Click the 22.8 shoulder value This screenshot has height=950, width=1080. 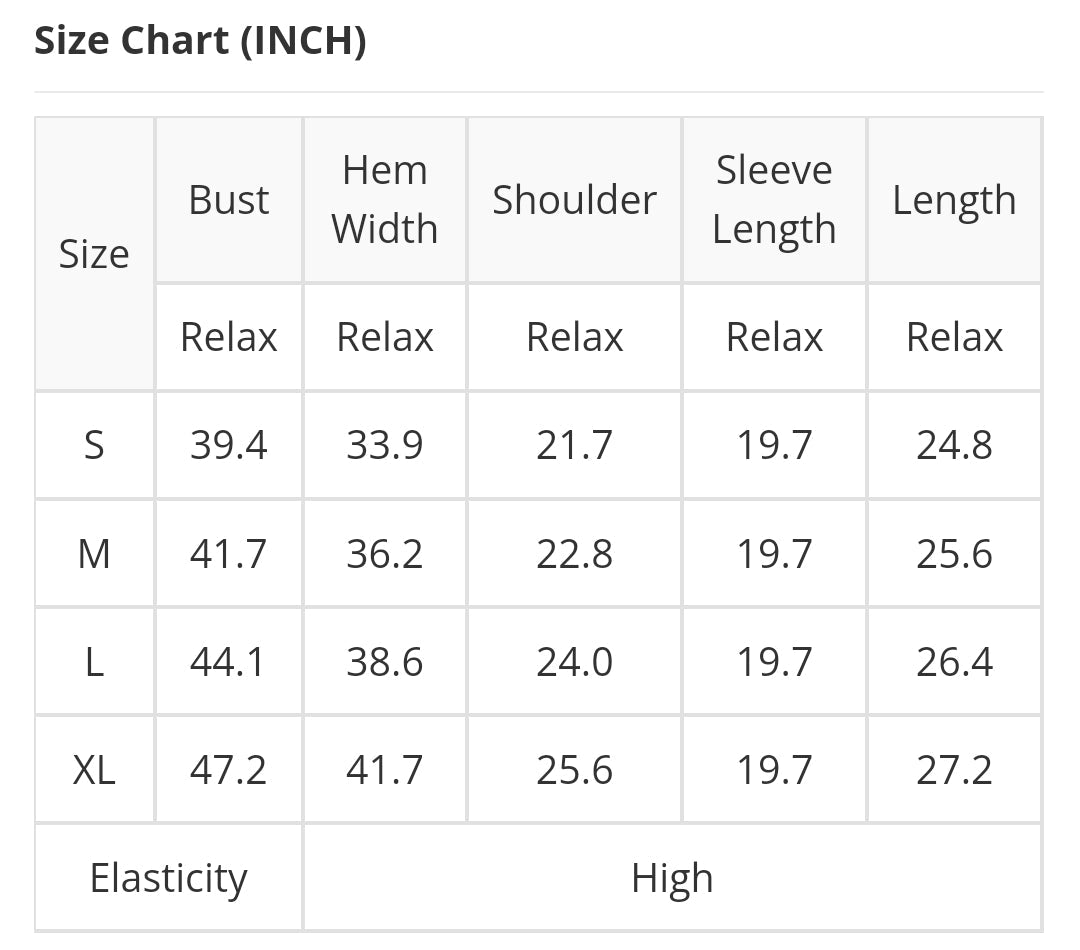(x=574, y=554)
